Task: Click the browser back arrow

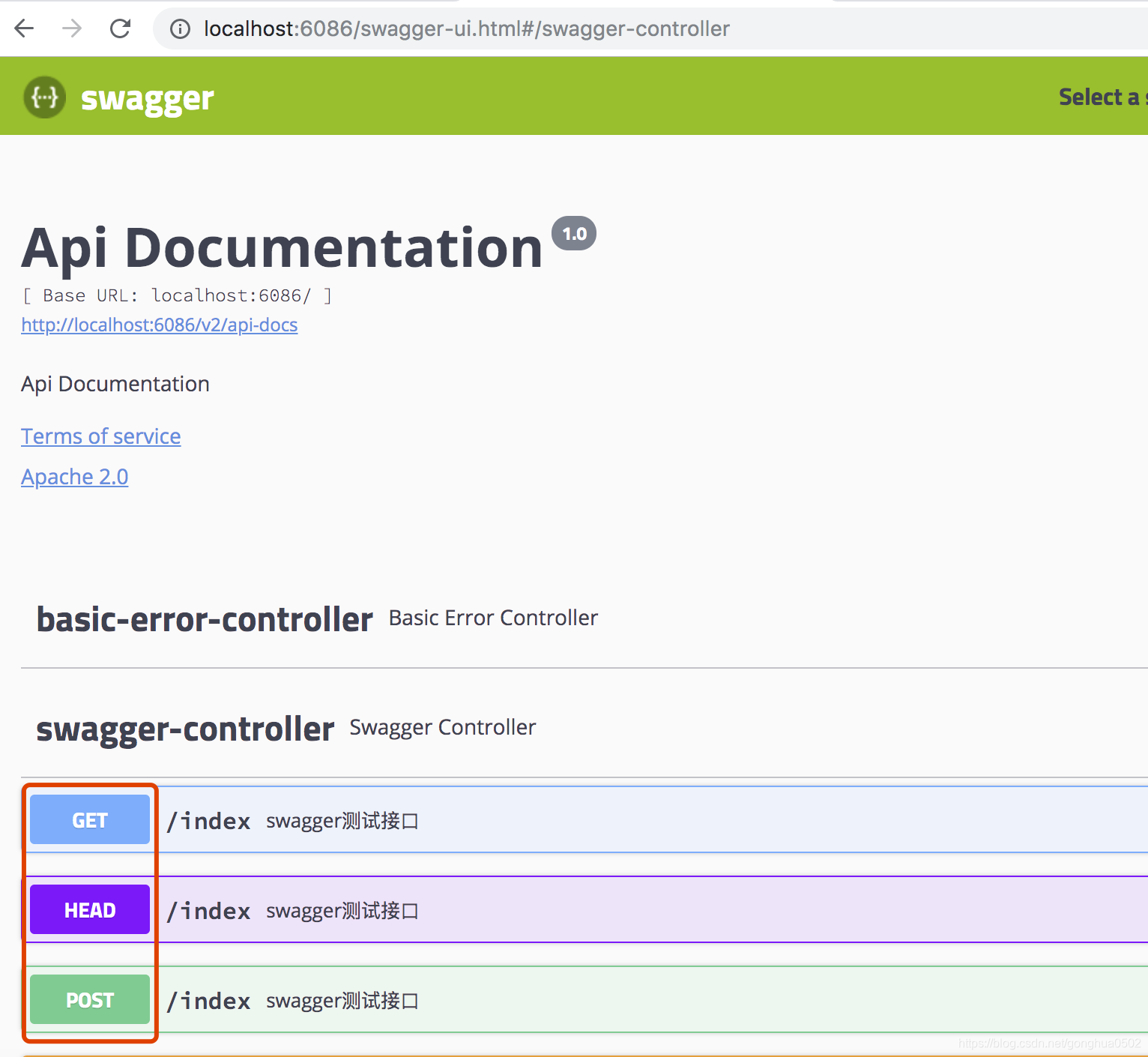Action: [x=24, y=28]
